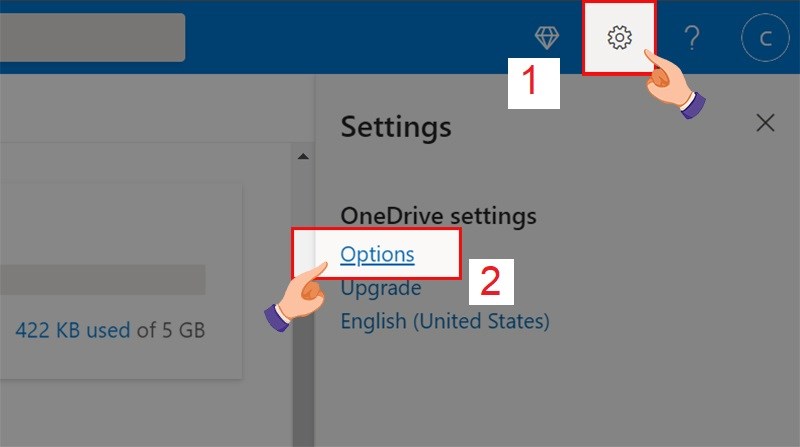800x447 pixels.
Task: Close the Settings panel with the X
Action: pos(765,123)
